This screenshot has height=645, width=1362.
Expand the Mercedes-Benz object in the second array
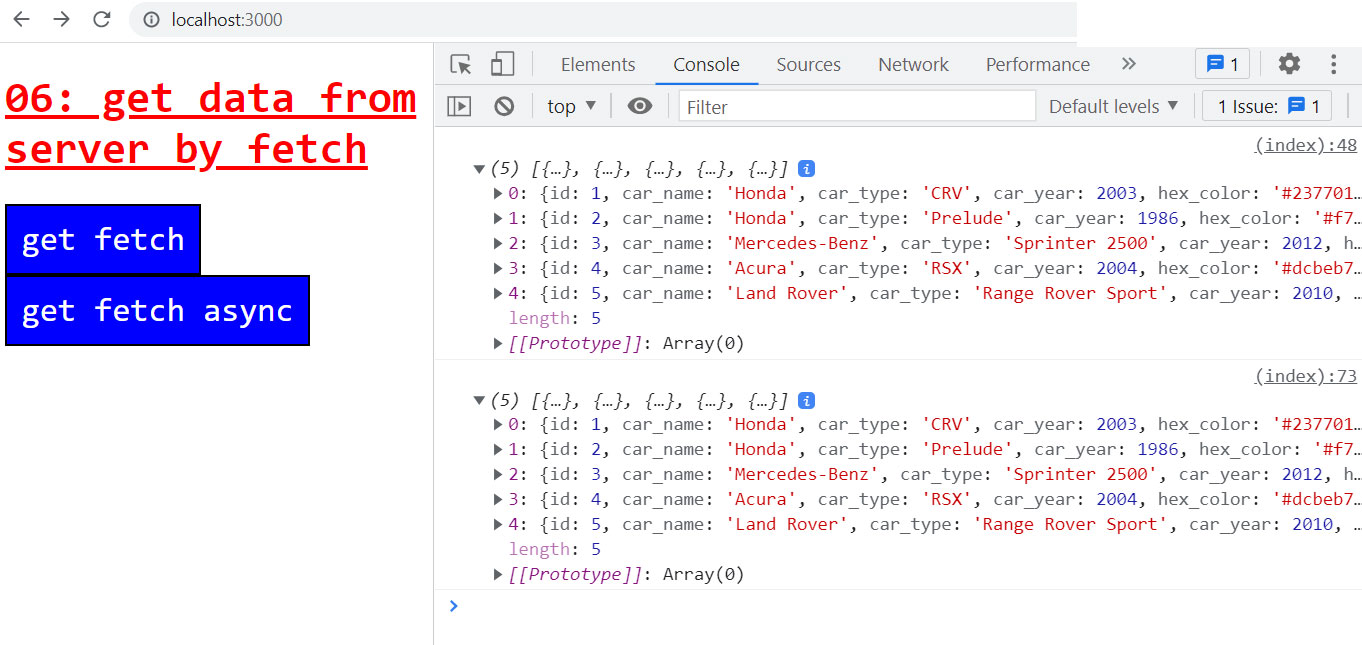[498, 475]
